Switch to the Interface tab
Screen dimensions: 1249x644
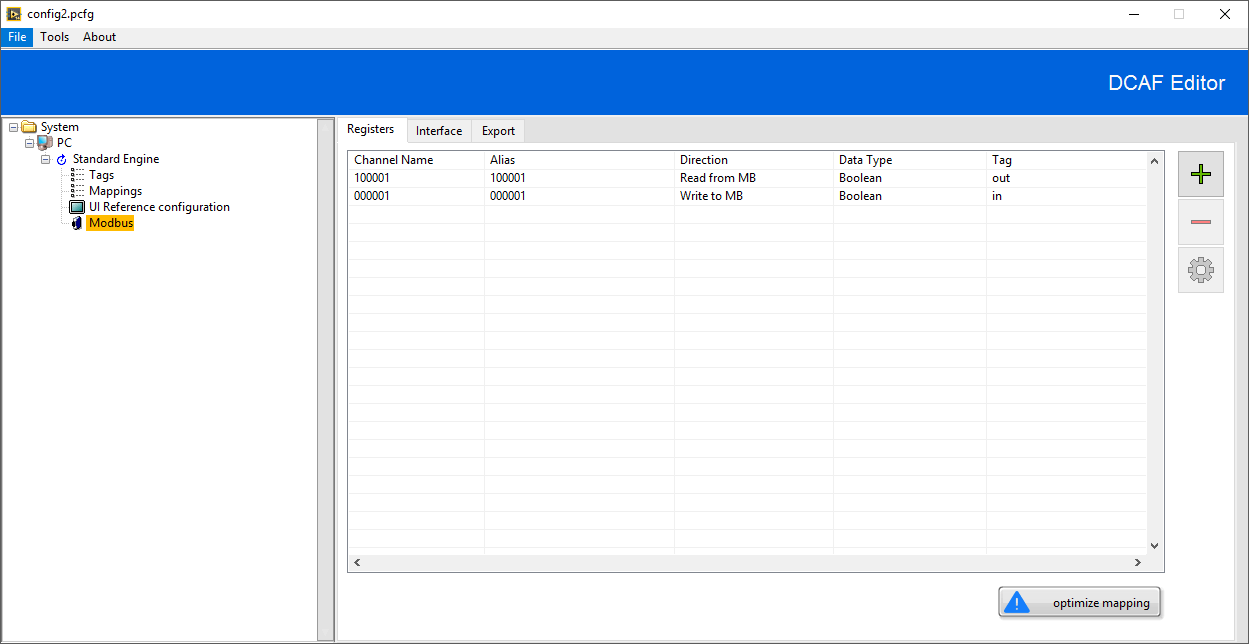point(439,130)
